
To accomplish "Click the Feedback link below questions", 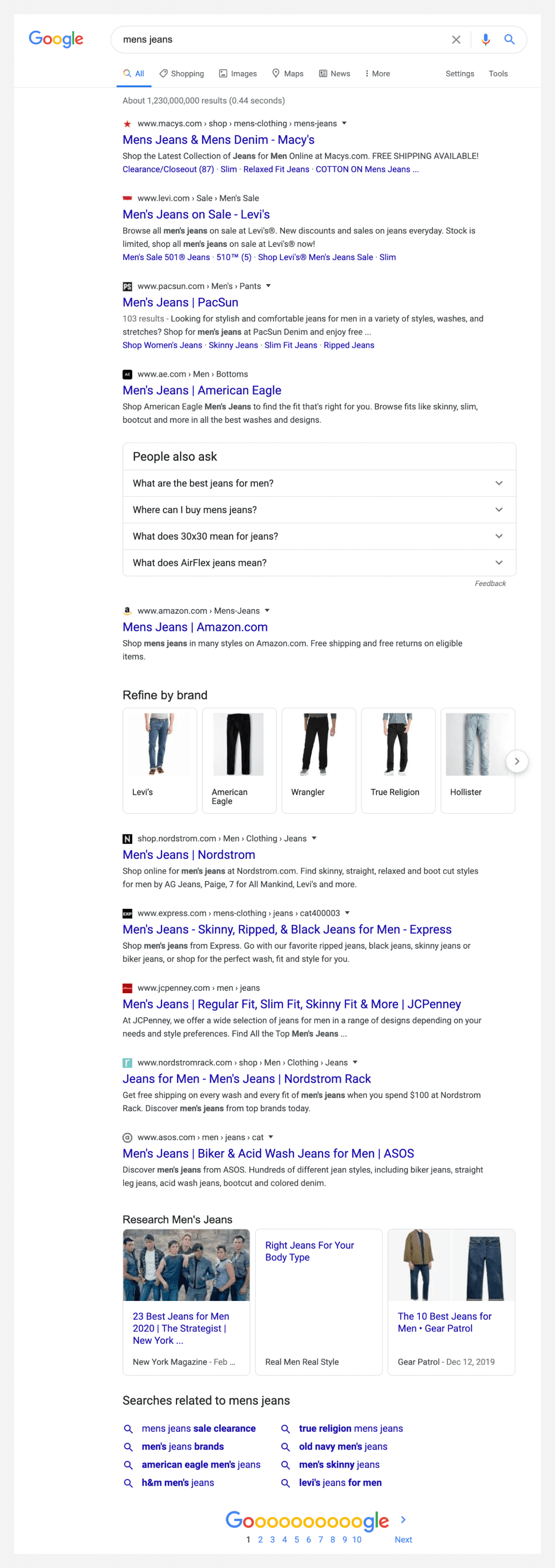I will point(490,583).
